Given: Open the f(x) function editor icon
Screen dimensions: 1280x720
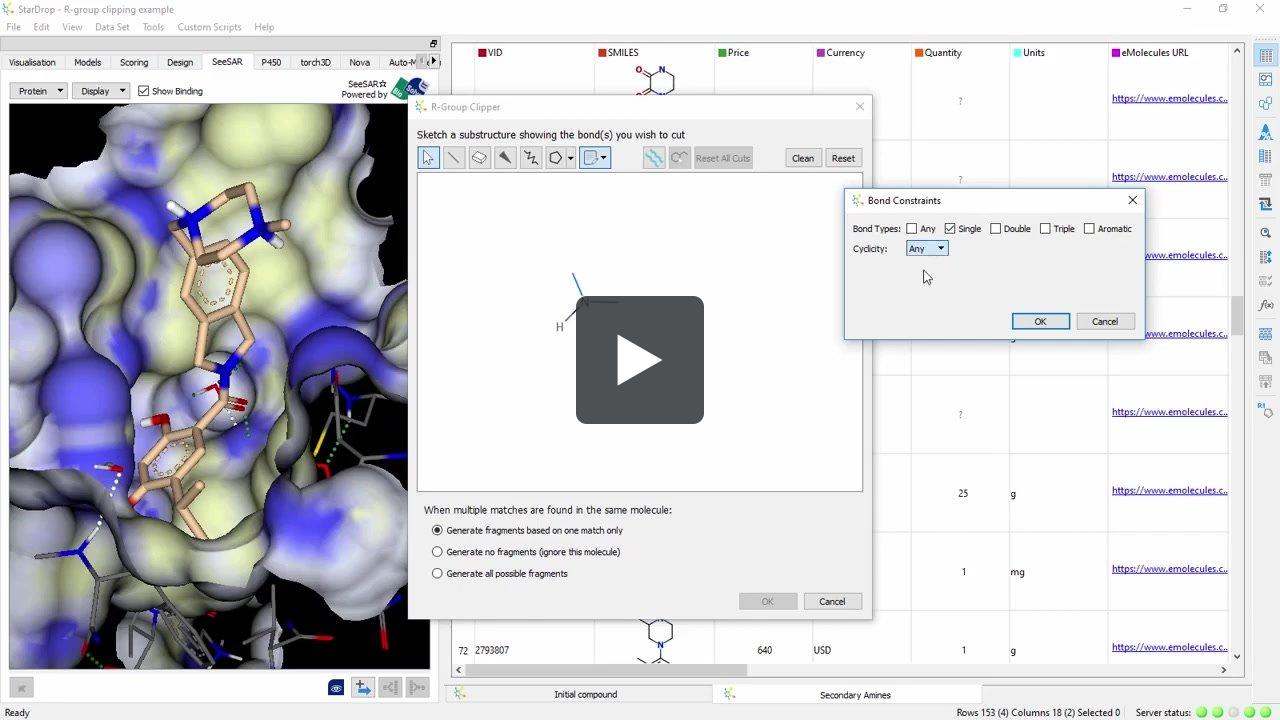Looking at the screenshot, I should tap(1266, 306).
